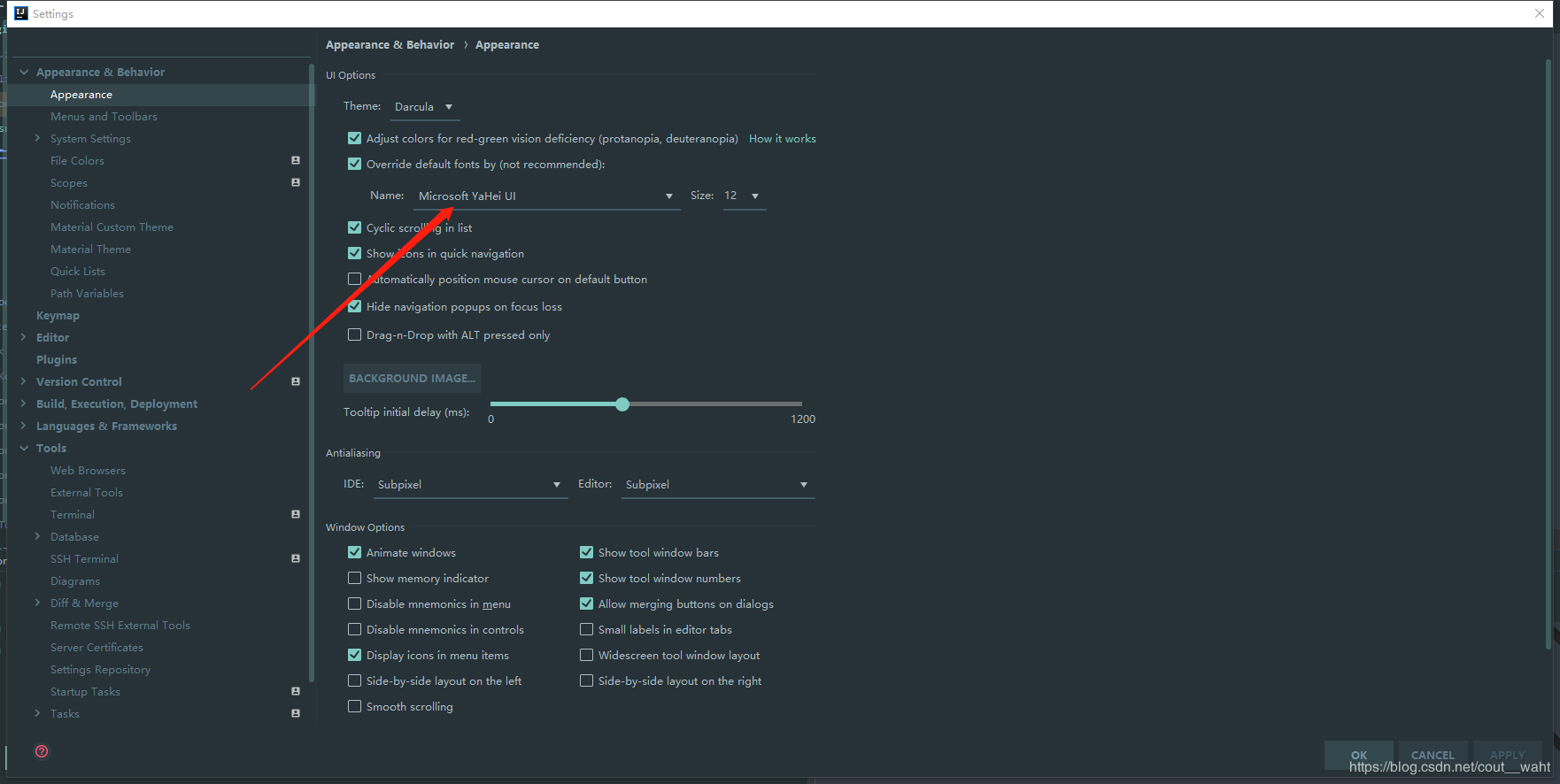The image size is (1560, 784).
Task: Uncheck Cyclic scrolling in list
Action: (355, 227)
